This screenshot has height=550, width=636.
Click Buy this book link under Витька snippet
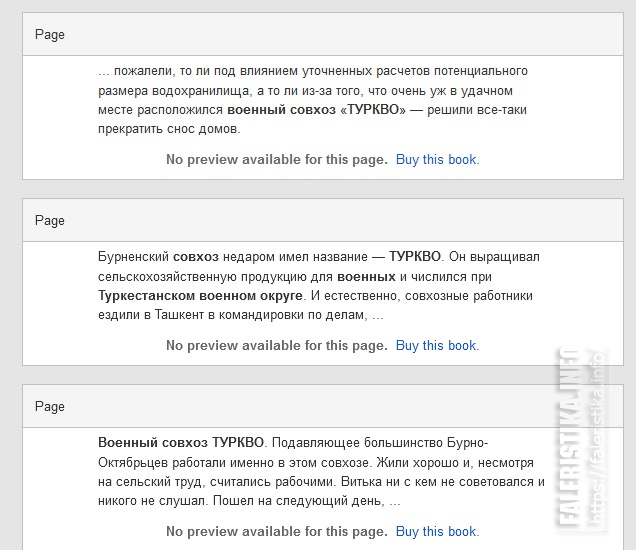(437, 531)
